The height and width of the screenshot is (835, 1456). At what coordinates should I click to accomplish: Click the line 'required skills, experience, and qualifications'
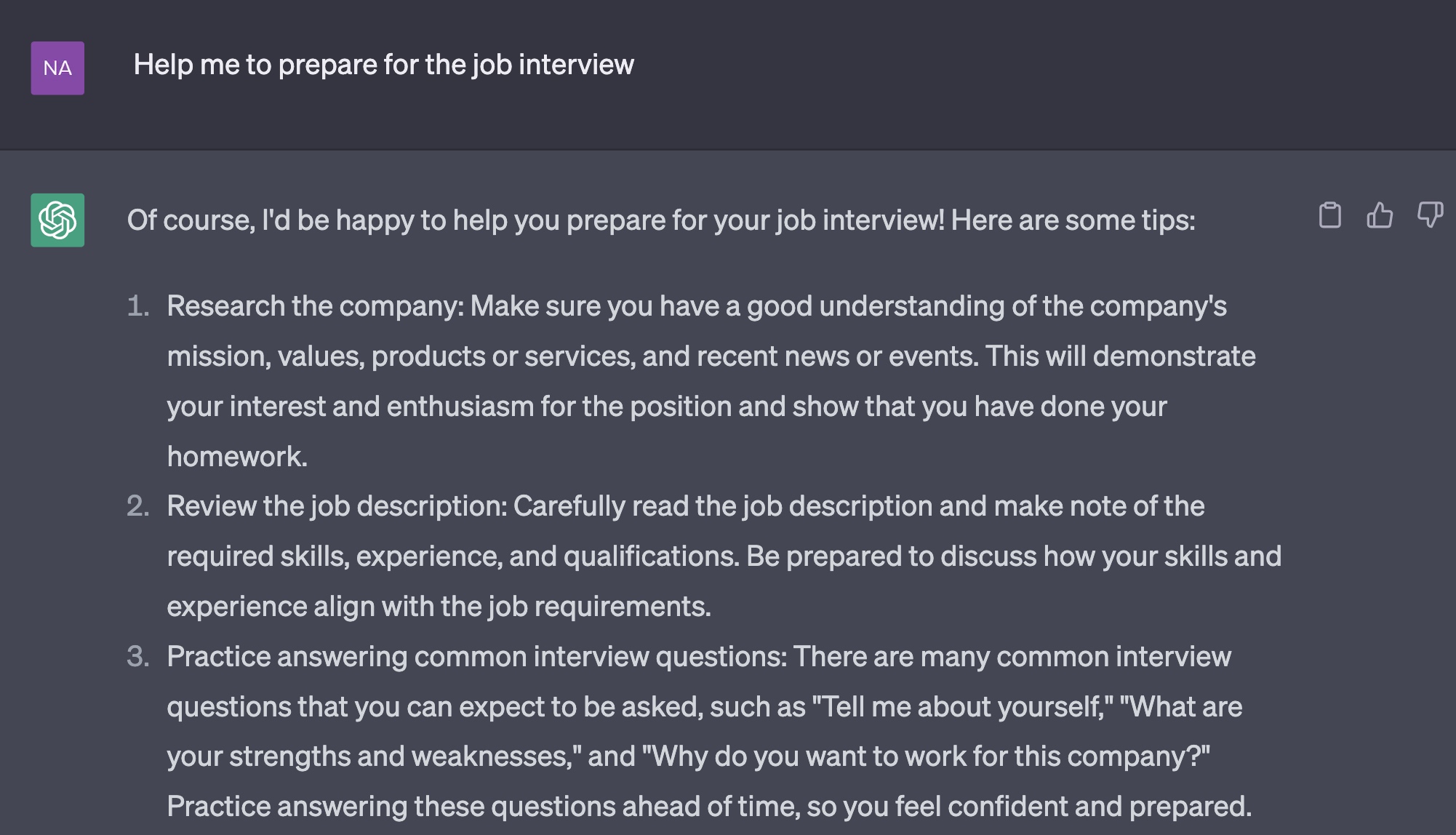[724, 556]
